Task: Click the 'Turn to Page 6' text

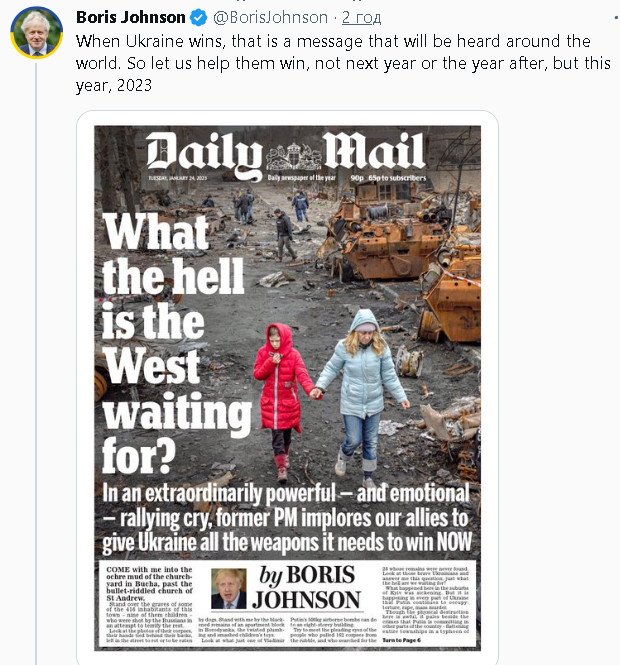Action: 402,640
